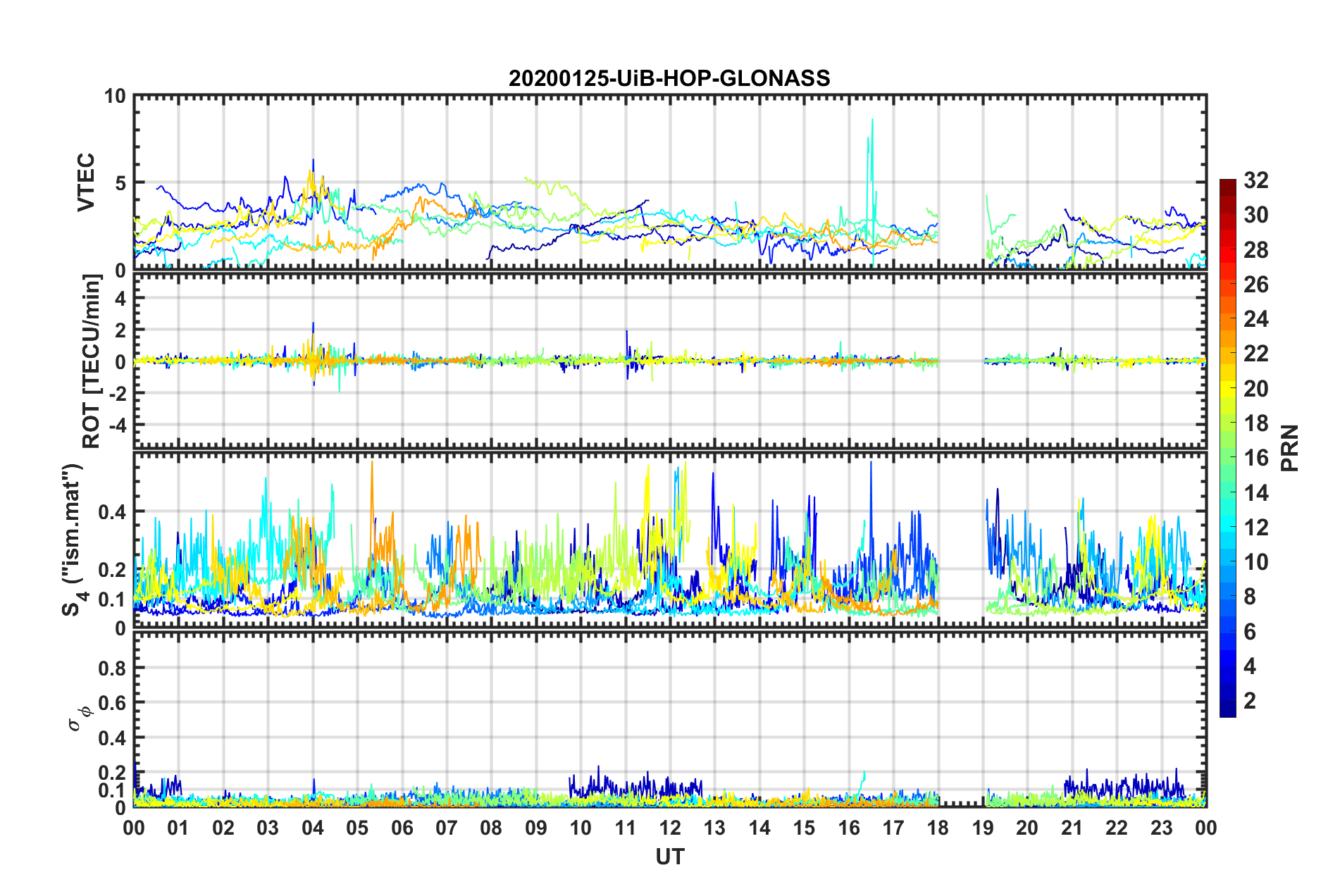
Task: Click x-axis tick label 19
Action: (x=983, y=828)
